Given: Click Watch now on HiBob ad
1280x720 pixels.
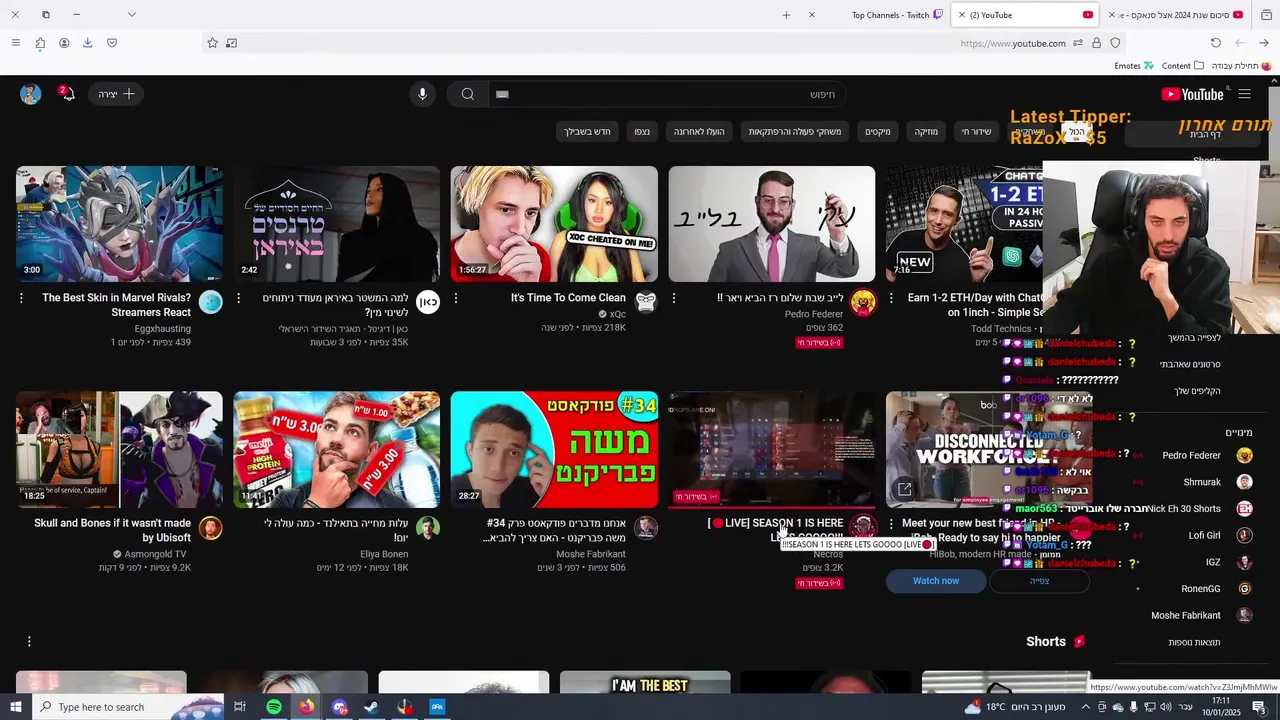Looking at the screenshot, I should point(936,581).
